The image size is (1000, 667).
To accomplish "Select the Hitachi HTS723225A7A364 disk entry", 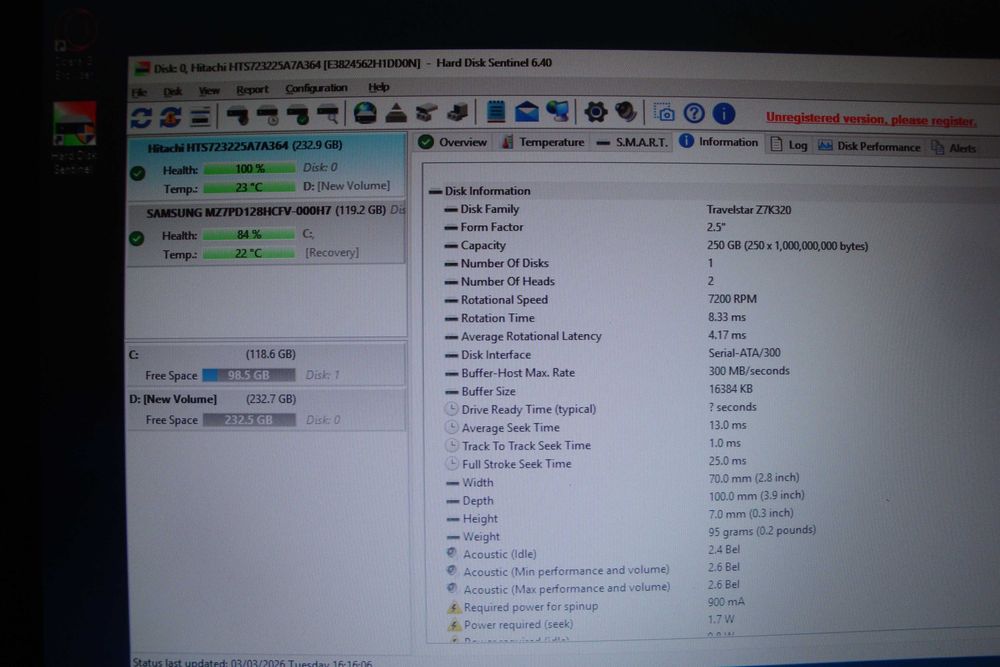I will click(267, 166).
